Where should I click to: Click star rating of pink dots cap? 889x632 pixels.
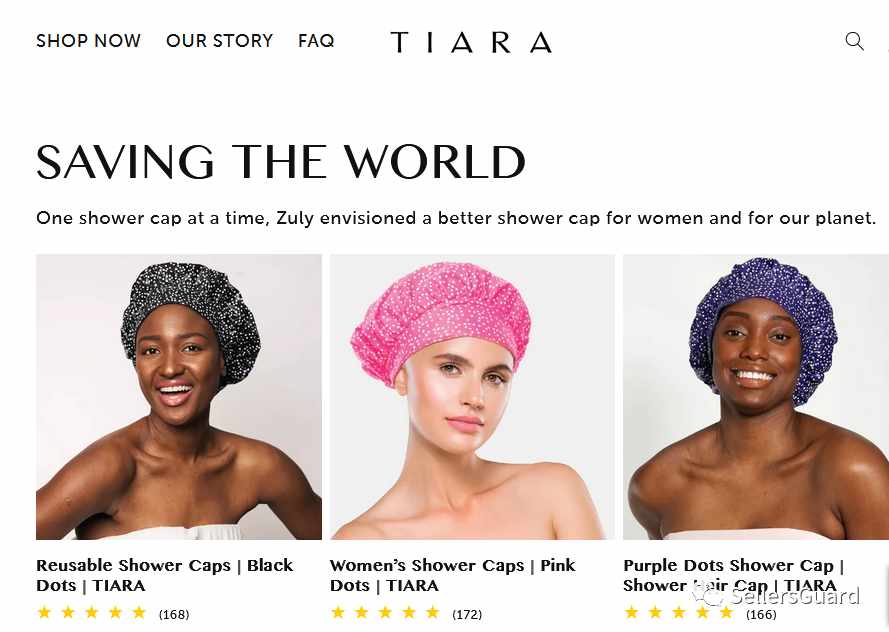pyautogui.click(x=385, y=613)
